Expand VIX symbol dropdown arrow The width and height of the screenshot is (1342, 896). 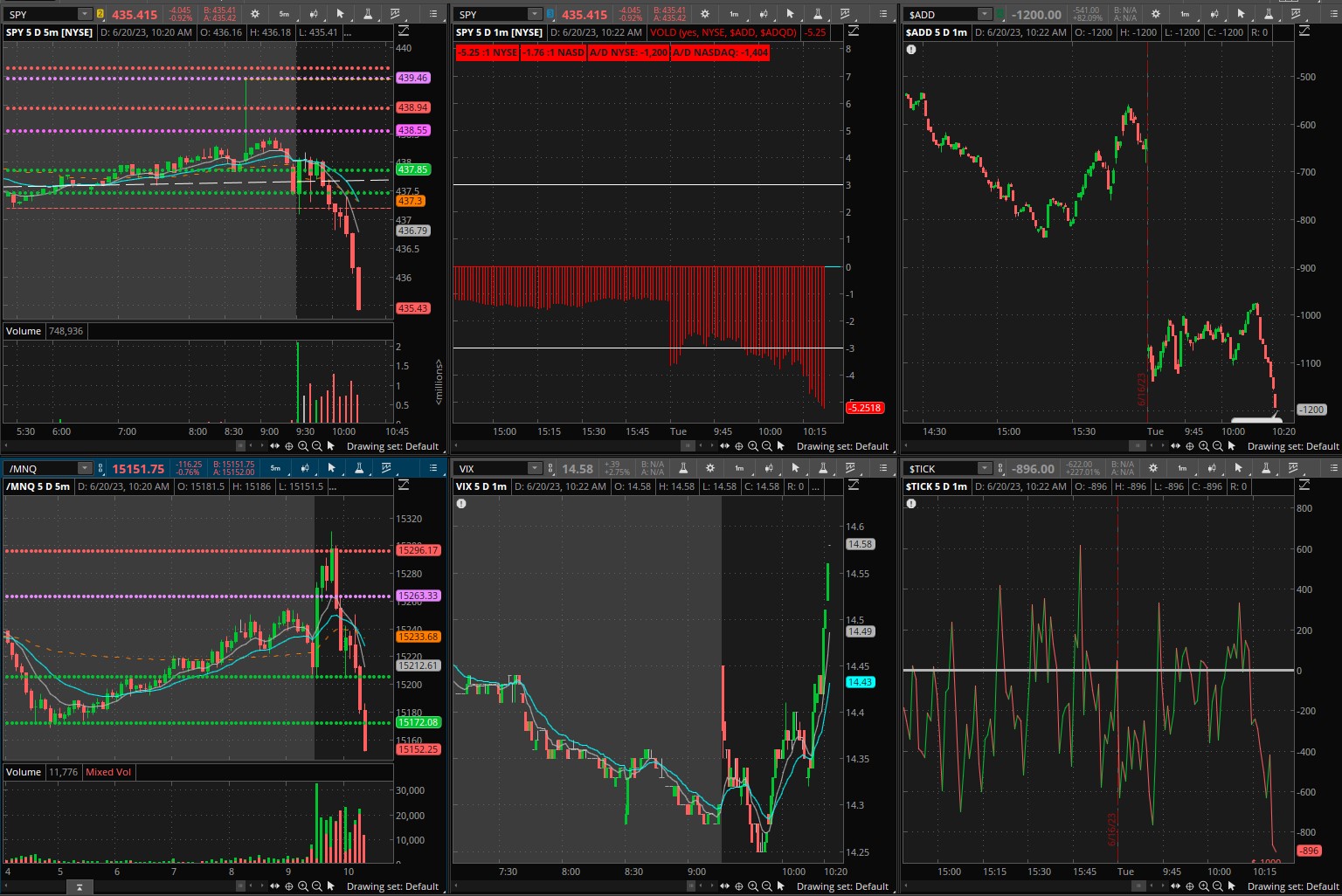(535, 468)
